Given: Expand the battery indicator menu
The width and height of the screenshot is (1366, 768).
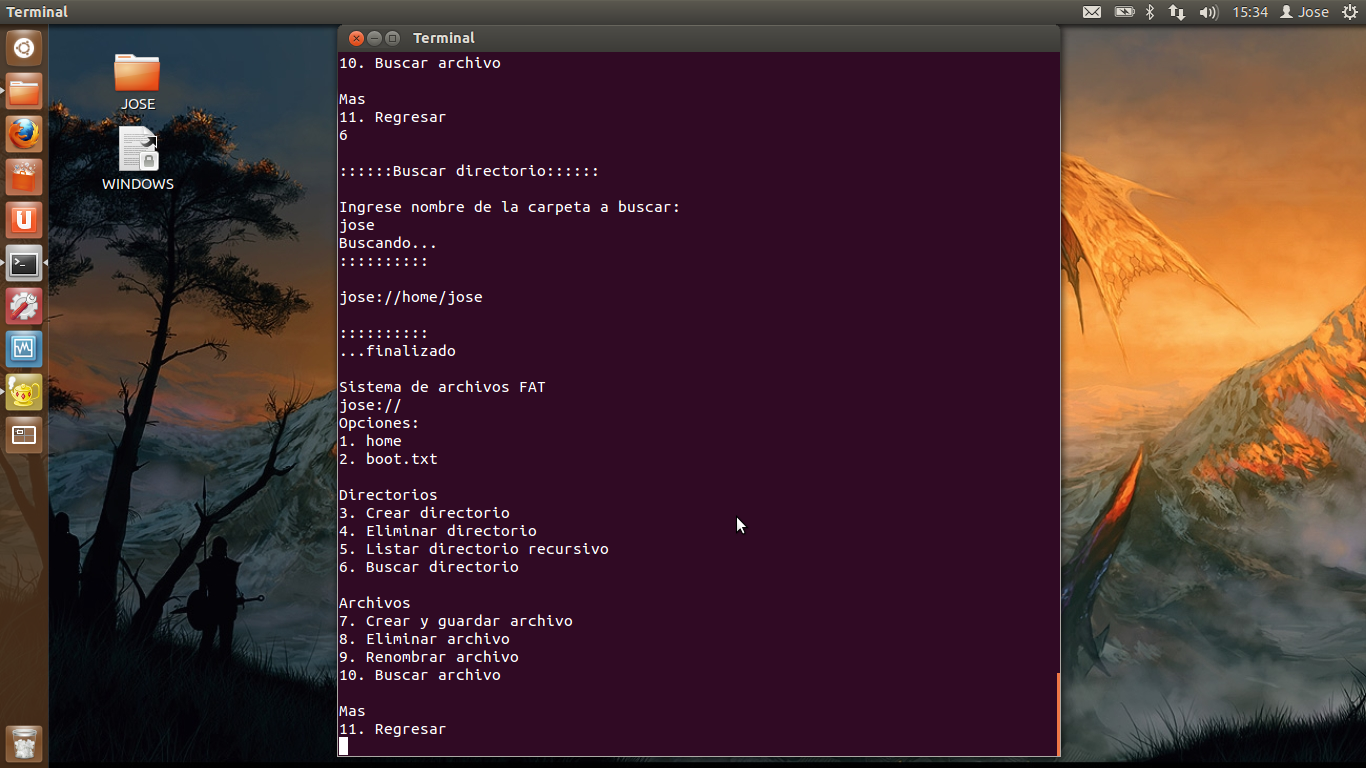Looking at the screenshot, I should (1124, 12).
